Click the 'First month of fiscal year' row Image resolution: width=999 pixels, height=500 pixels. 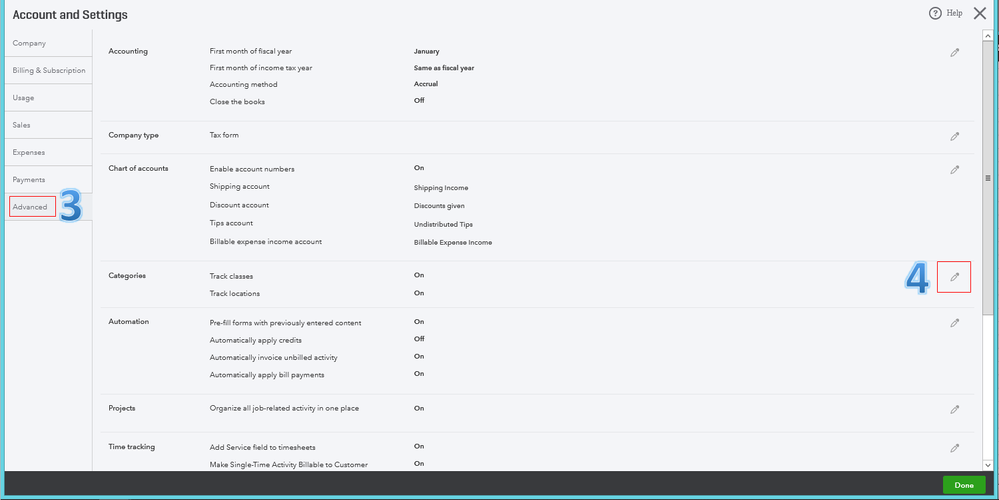(x=250, y=51)
